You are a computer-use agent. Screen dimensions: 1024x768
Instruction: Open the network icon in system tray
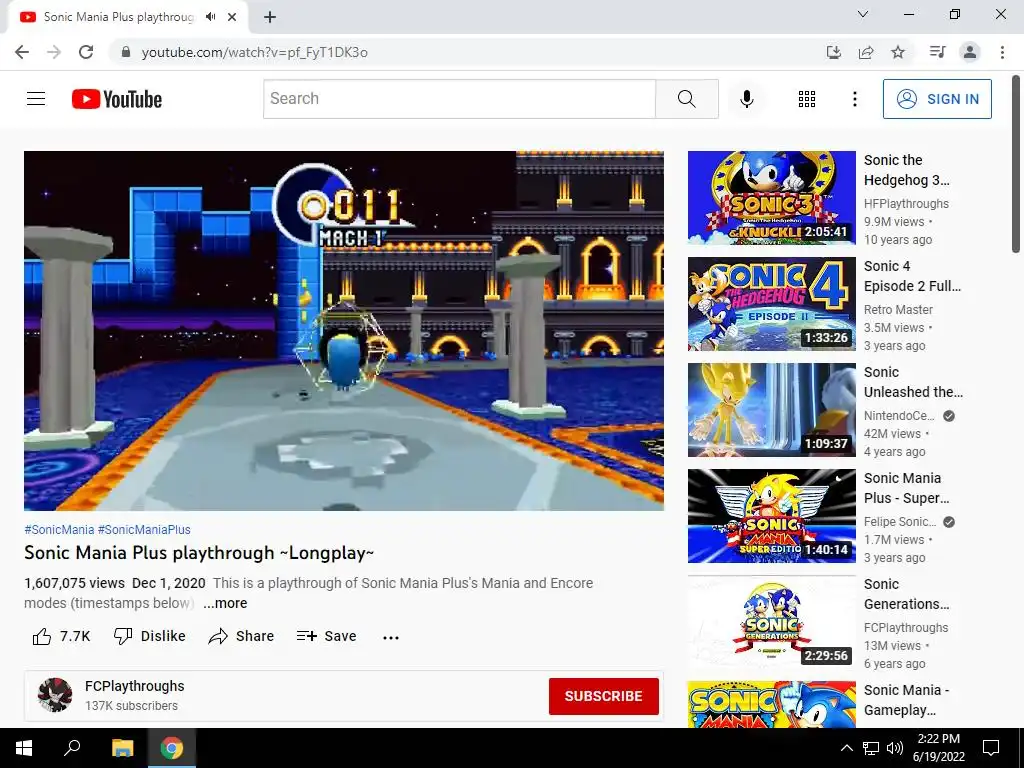(x=871, y=748)
